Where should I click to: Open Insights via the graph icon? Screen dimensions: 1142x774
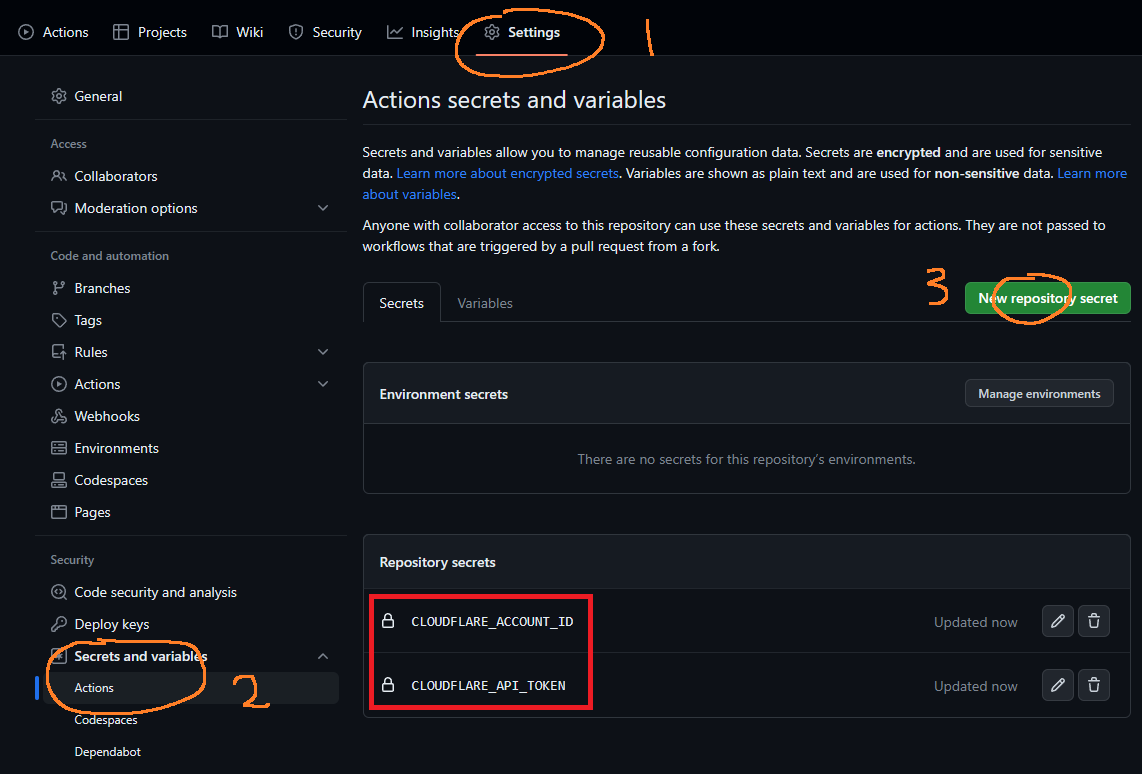[x=394, y=31]
